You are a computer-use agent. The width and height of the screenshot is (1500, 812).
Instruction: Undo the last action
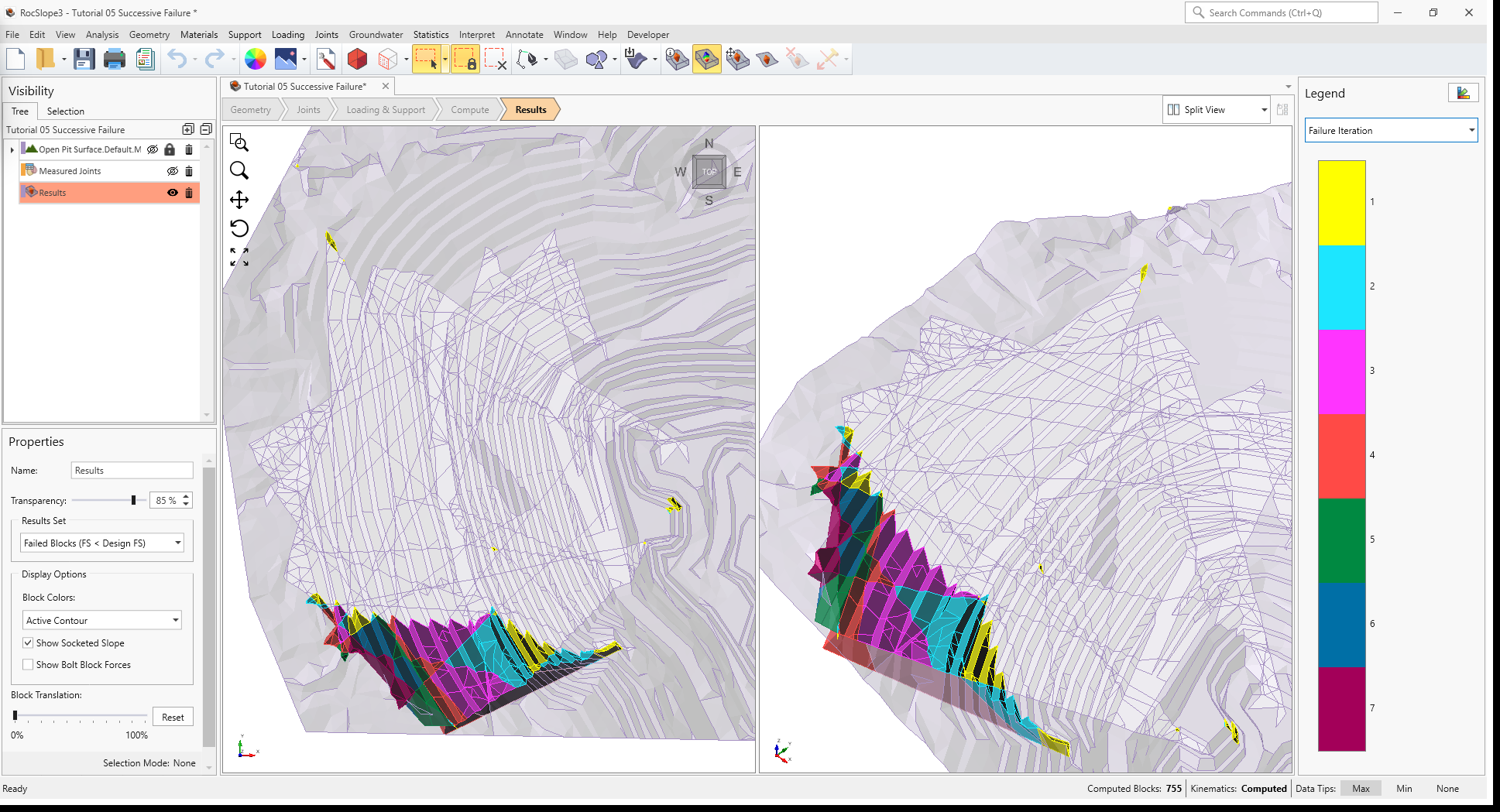177,59
